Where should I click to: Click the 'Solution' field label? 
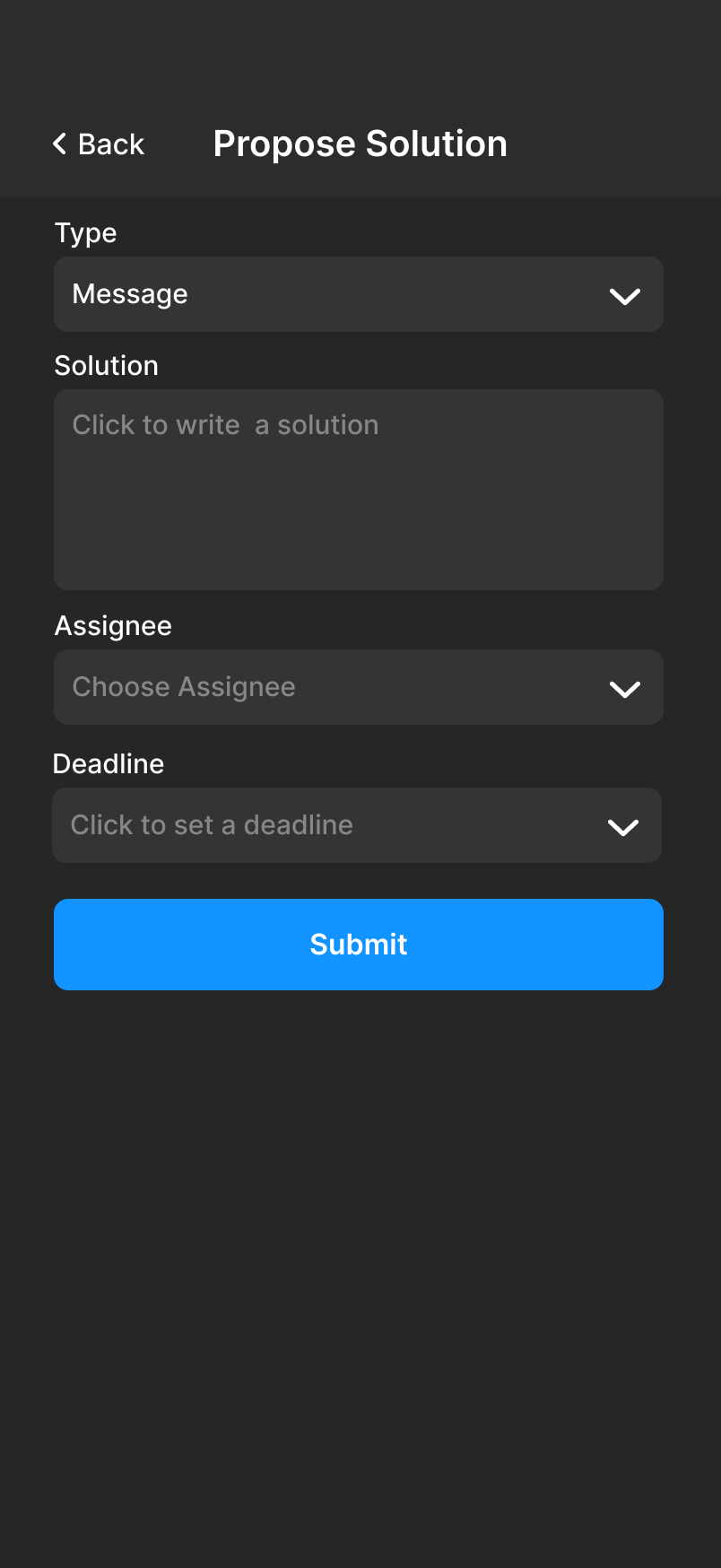click(x=106, y=366)
